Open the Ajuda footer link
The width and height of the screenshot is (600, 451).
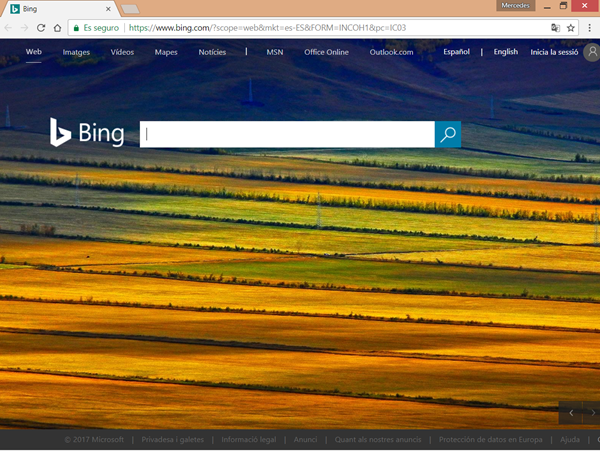point(570,440)
